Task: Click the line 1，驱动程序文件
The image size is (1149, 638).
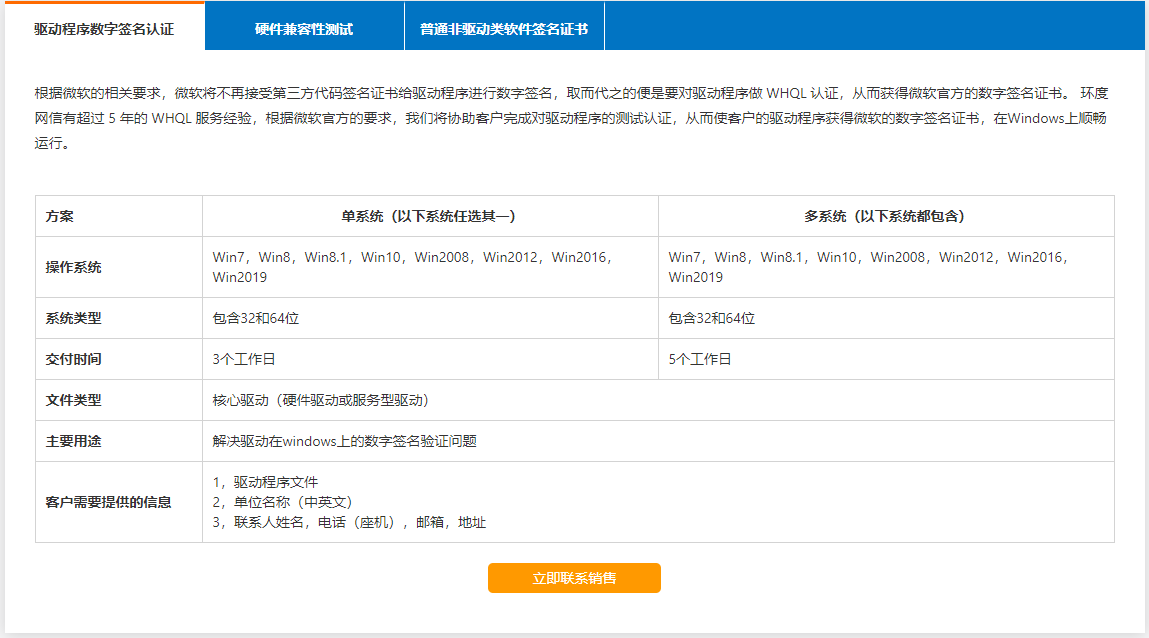Action: 265,482
